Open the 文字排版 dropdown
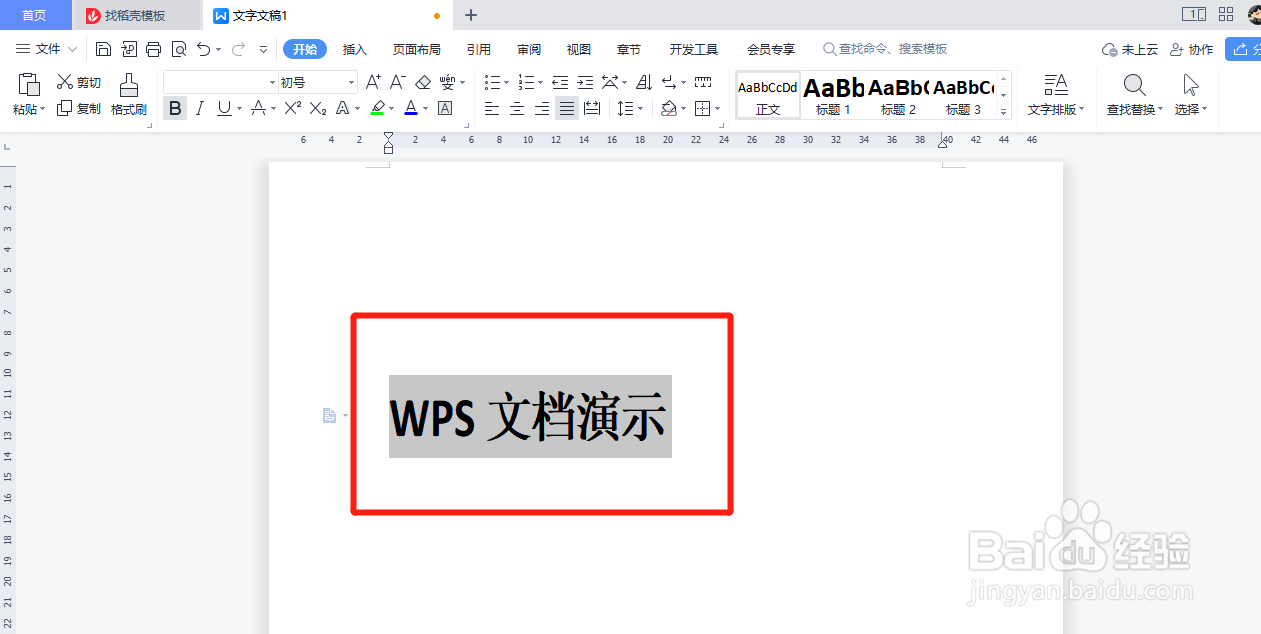Screen dimensions: 1261x634 click(x=1056, y=95)
